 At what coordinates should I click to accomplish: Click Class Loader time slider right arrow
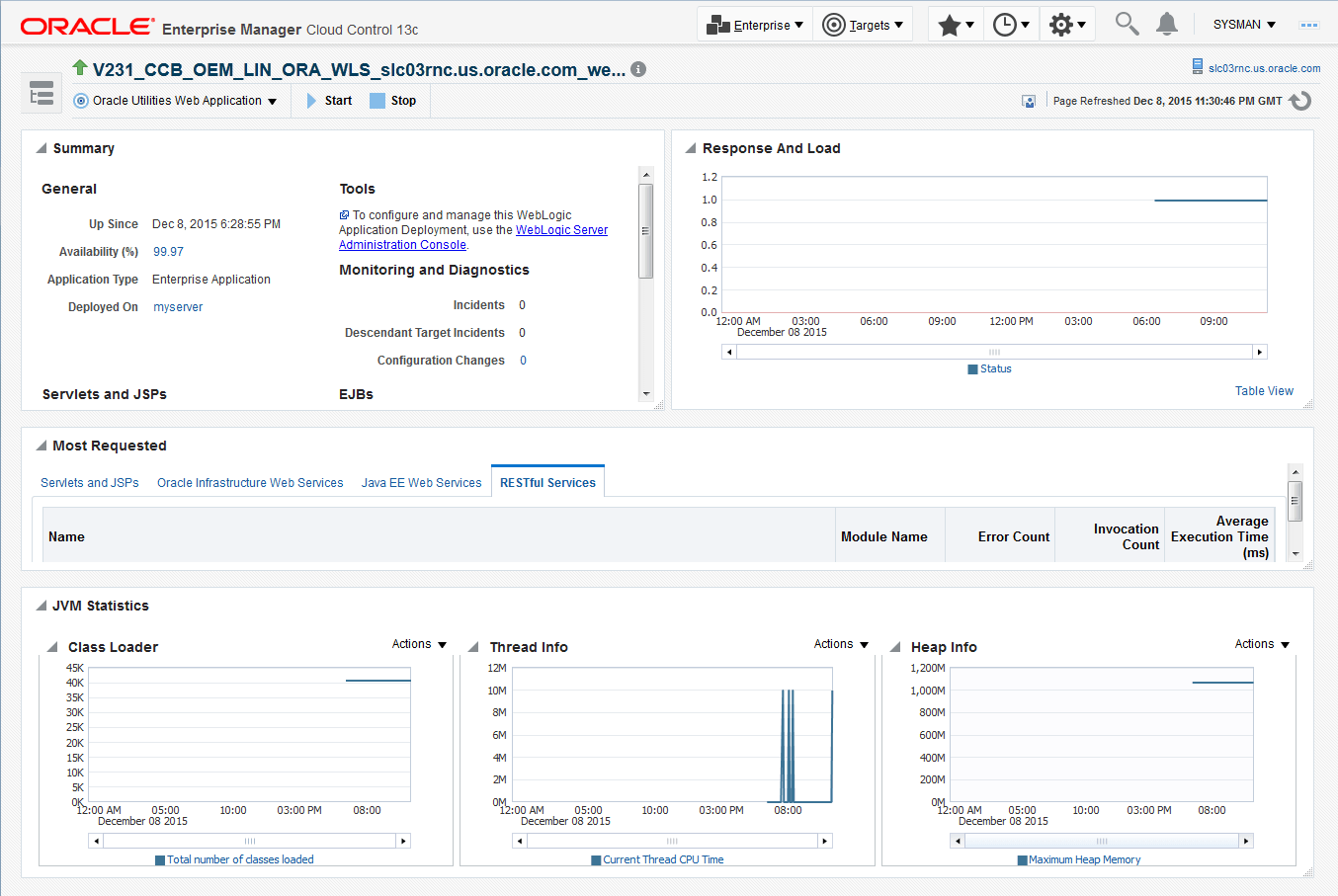click(x=403, y=841)
